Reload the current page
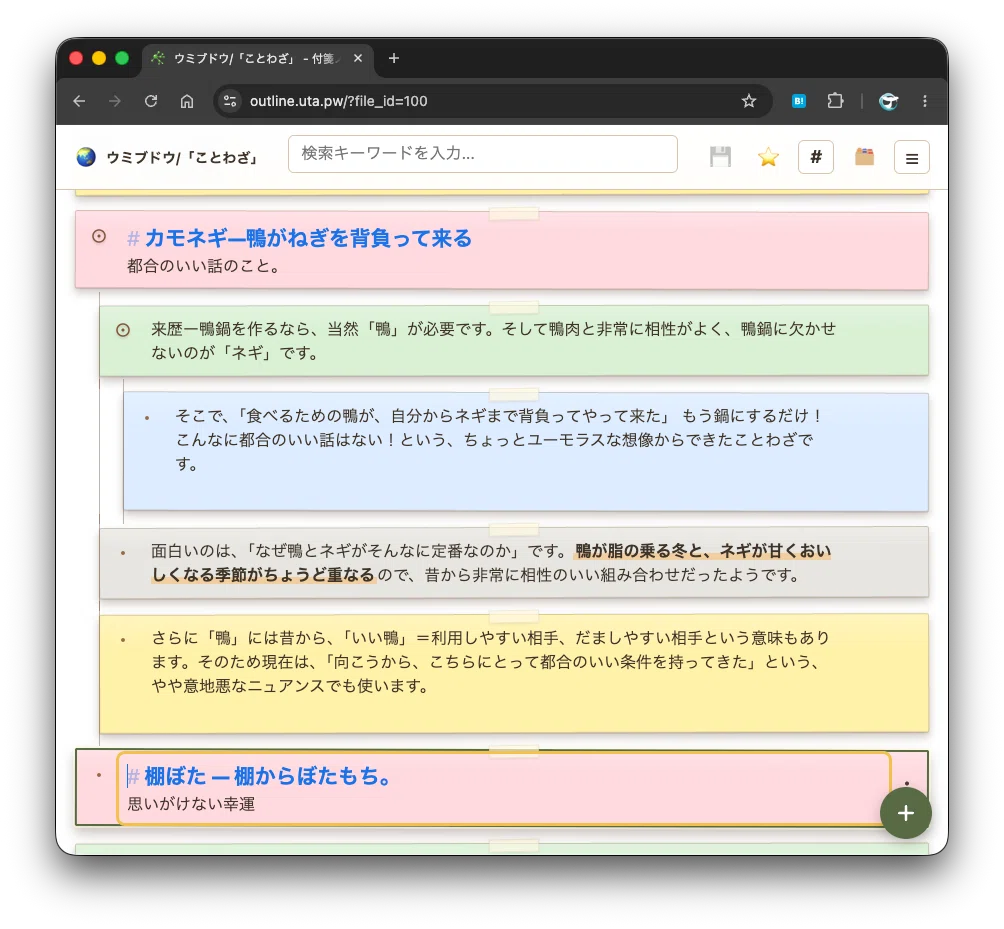Viewport: 1004px width, 929px height. click(151, 101)
